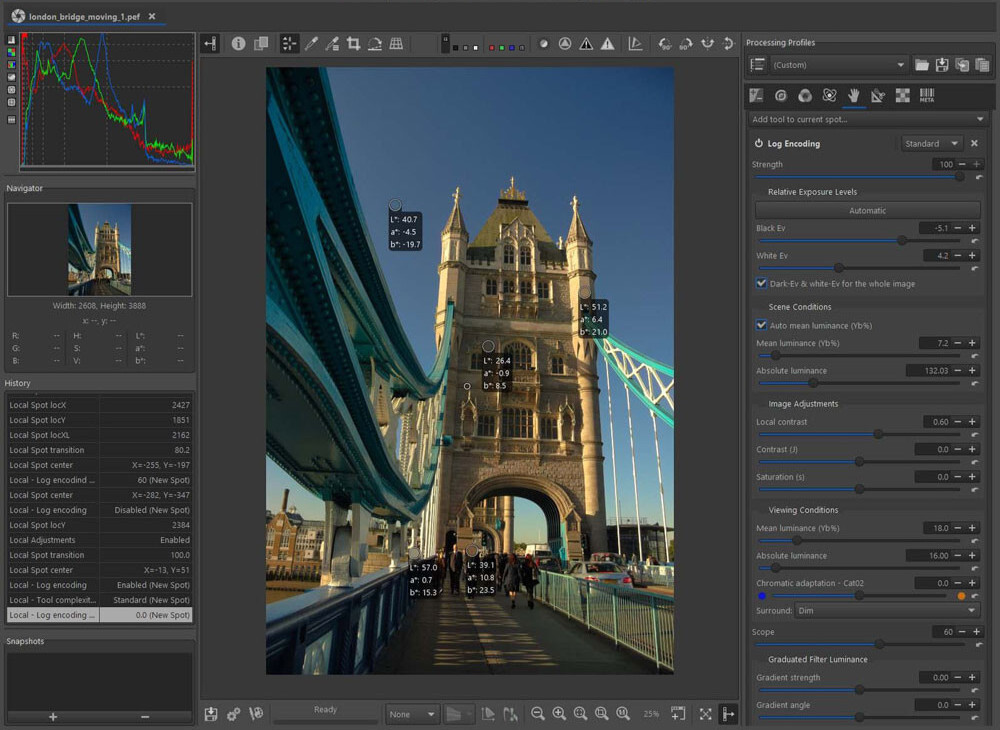Screen dimensions: 1000x730
Task: Click the Automatic relative exposure button
Action: [867, 210]
